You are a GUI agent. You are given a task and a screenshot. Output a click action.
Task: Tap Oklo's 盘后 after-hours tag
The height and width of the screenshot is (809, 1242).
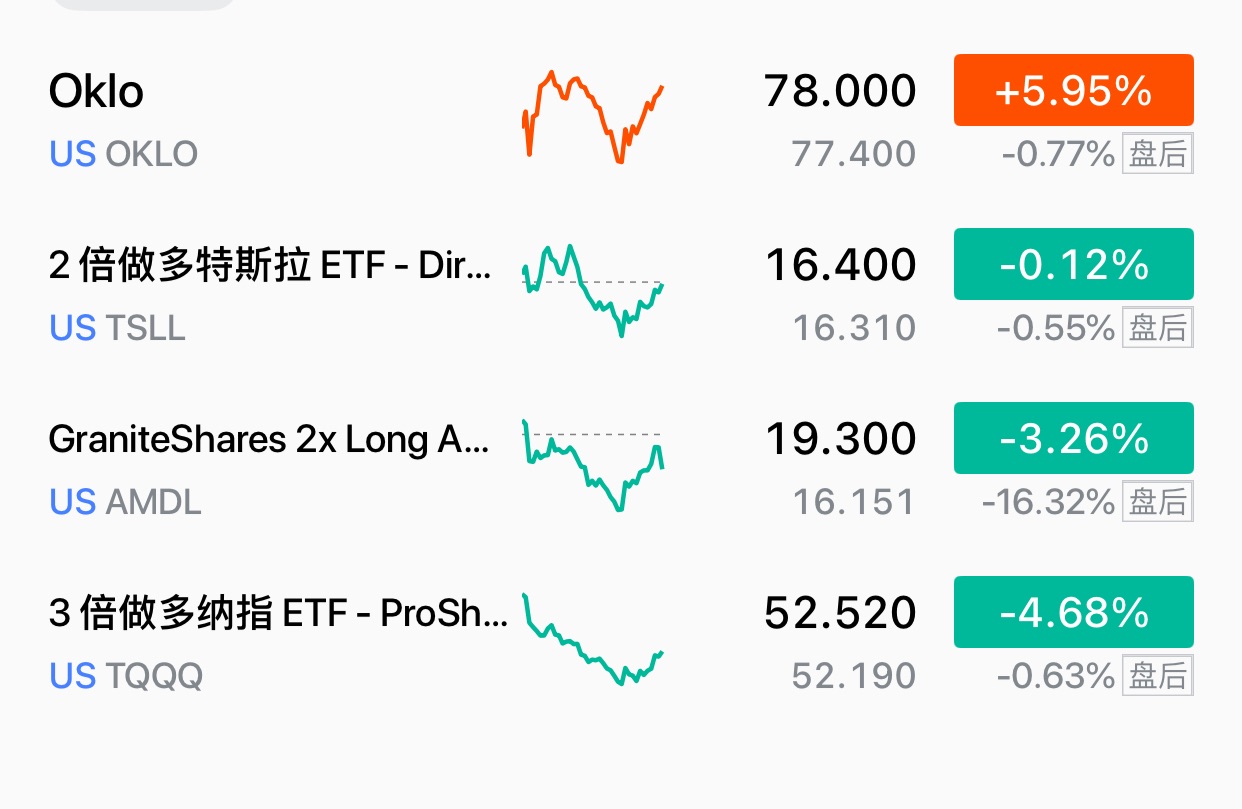pyautogui.click(x=1157, y=154)
